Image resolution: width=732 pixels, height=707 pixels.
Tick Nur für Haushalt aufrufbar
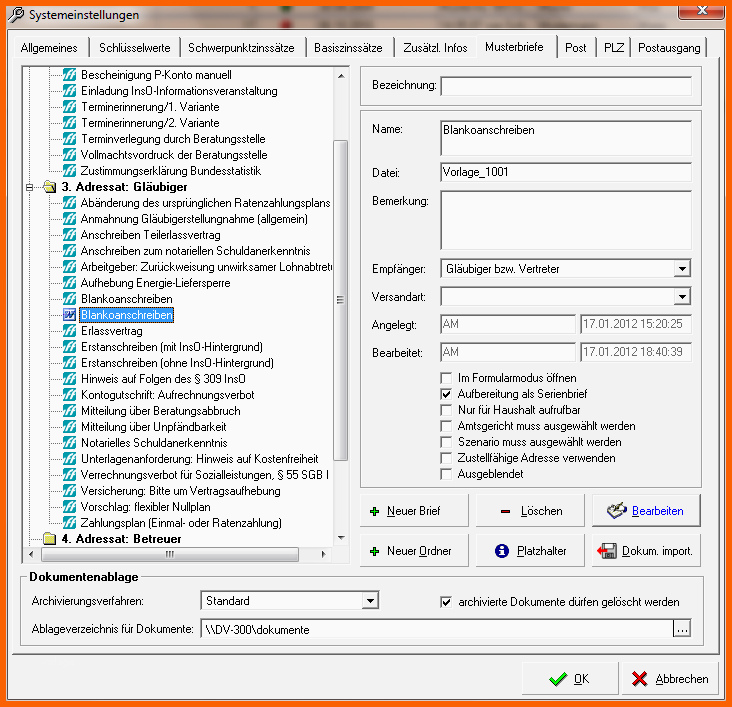pyautogui.click(x=446, y=410)
